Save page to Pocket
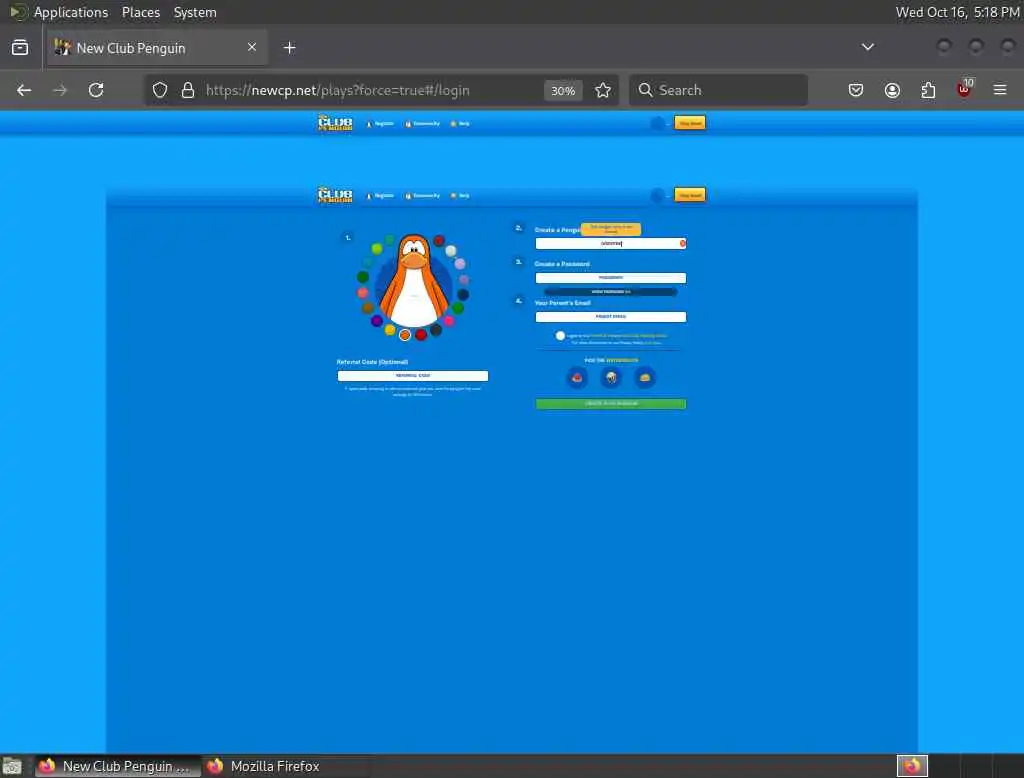 [x=856, y=90]
